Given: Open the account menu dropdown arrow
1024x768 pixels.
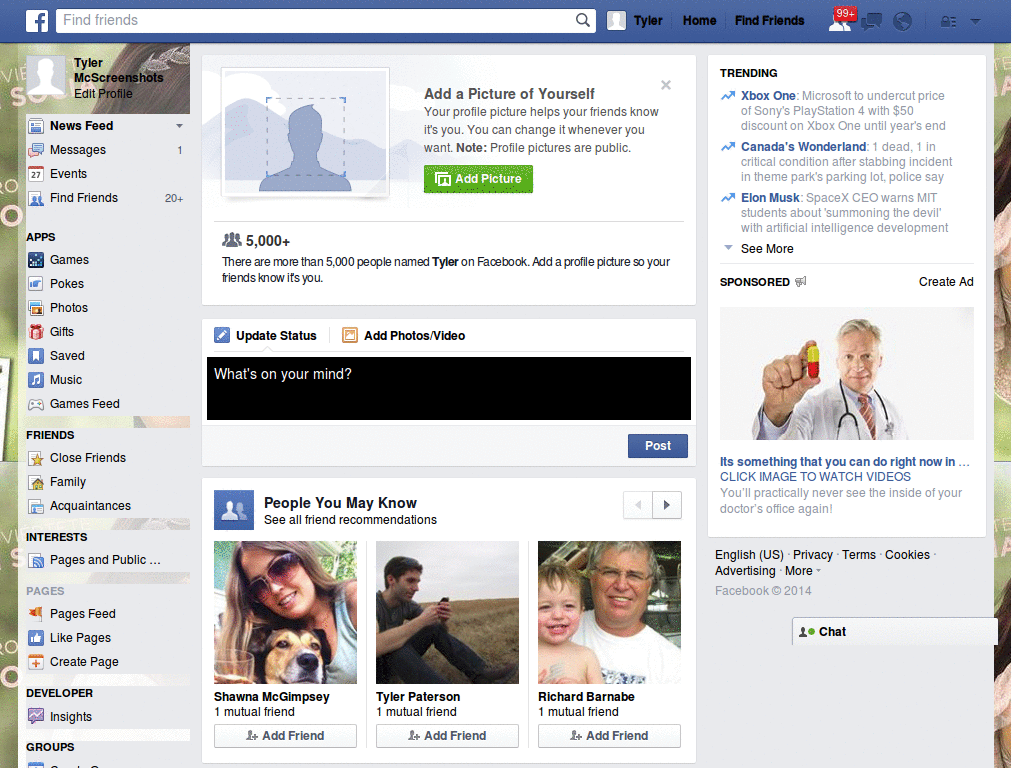Looking at the screenshot, I should coord(976,22).
